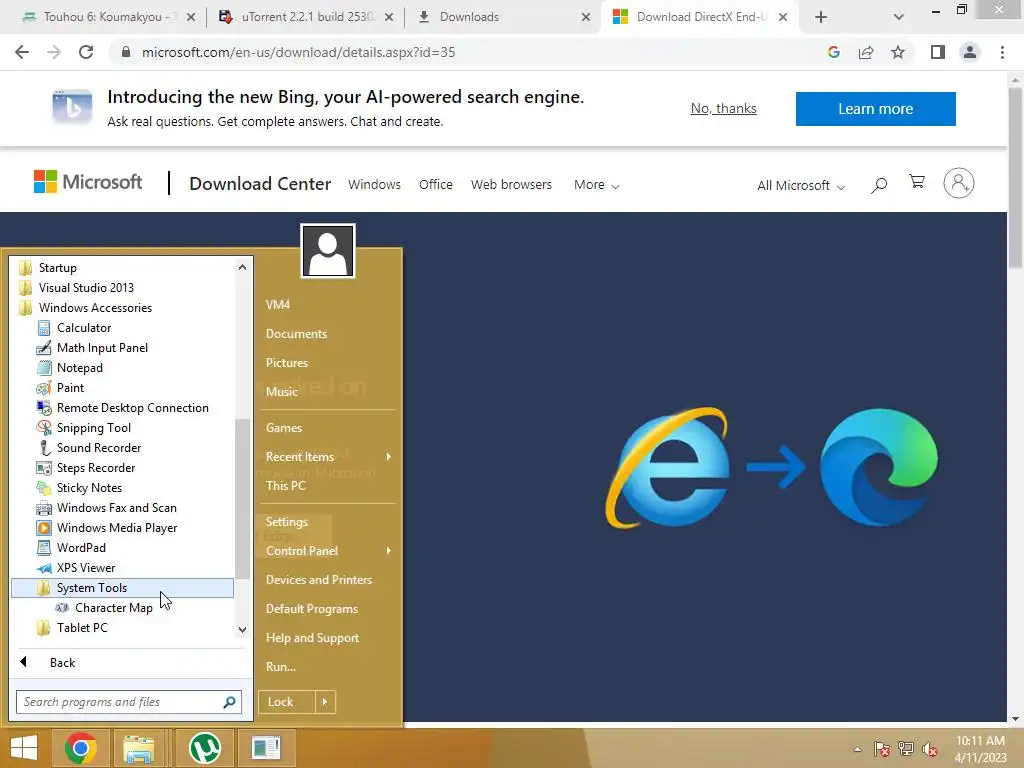1024x768 pixels.
Task: Open Character Map under System Tools
Action: (x=113, y=608)
